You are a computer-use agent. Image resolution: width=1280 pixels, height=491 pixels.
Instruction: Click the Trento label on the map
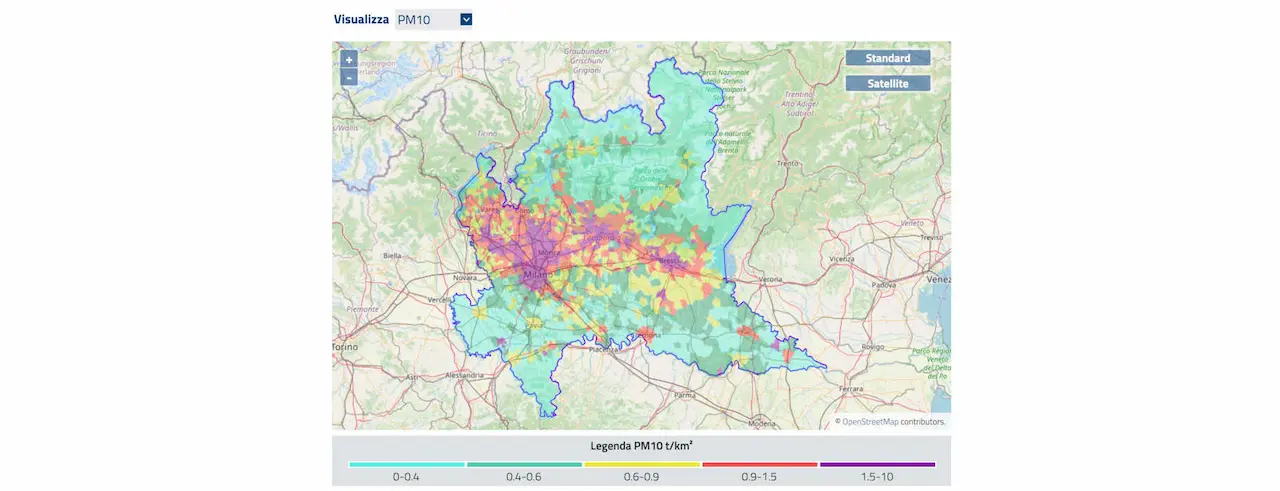(788, 162)
